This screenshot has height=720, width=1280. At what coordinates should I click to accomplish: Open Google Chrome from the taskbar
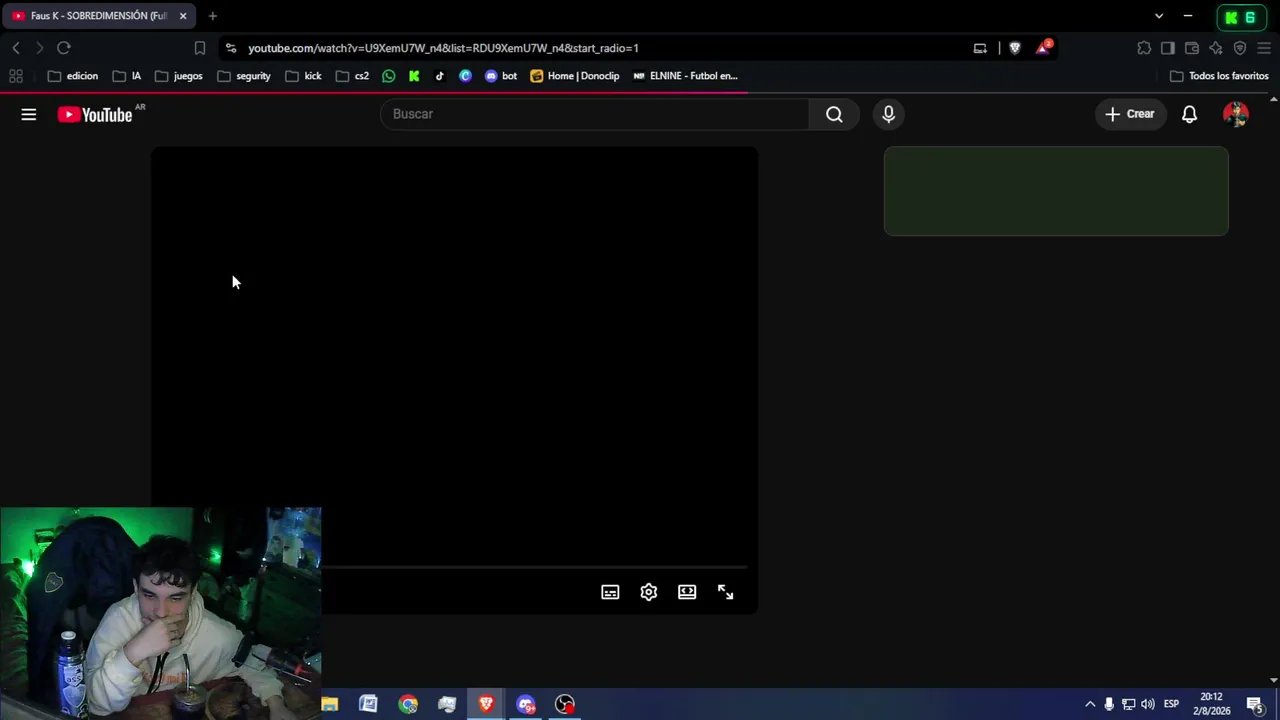click(x=408, y=704)
